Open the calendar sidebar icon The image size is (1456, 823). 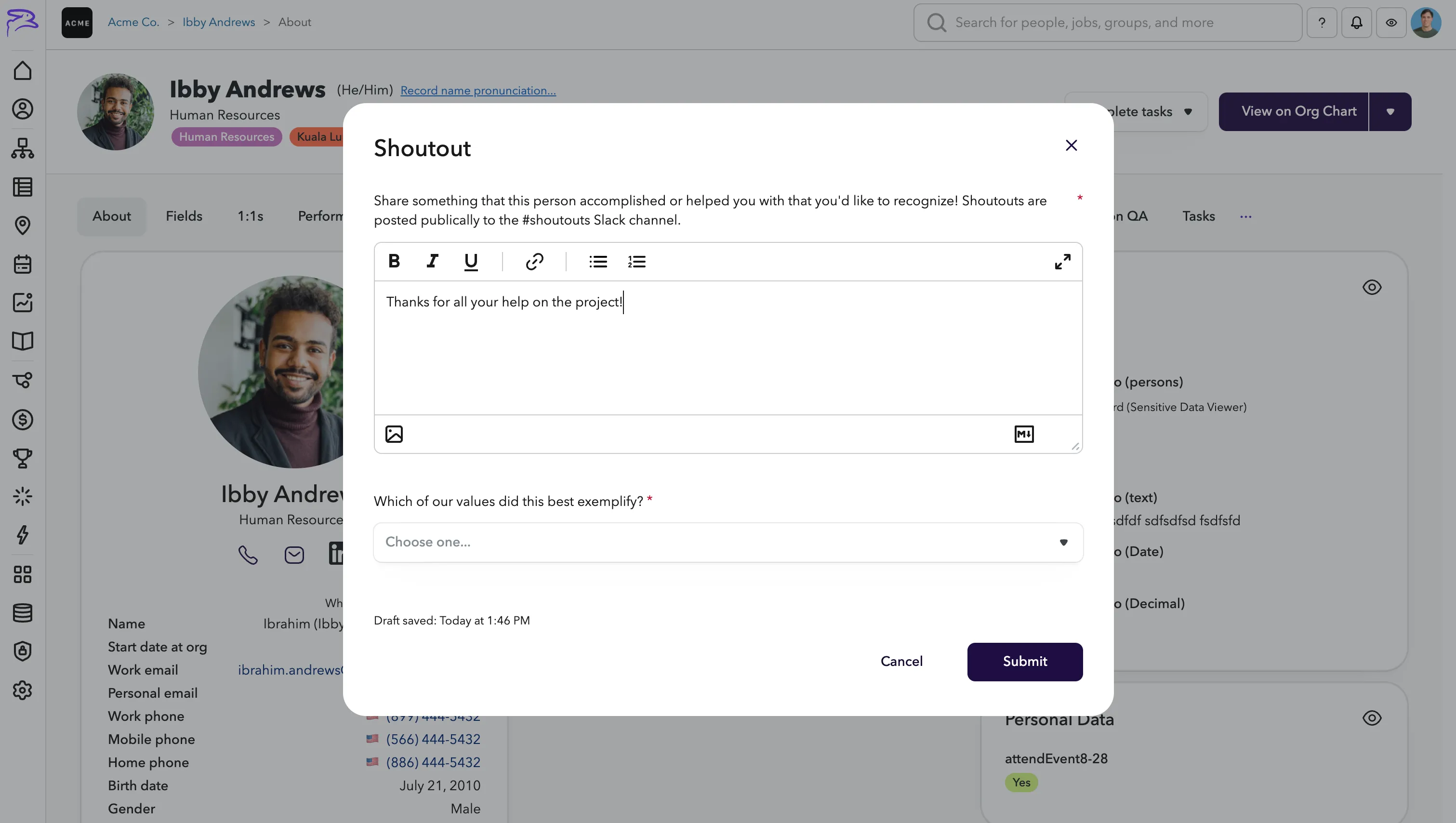pos(23,264)
